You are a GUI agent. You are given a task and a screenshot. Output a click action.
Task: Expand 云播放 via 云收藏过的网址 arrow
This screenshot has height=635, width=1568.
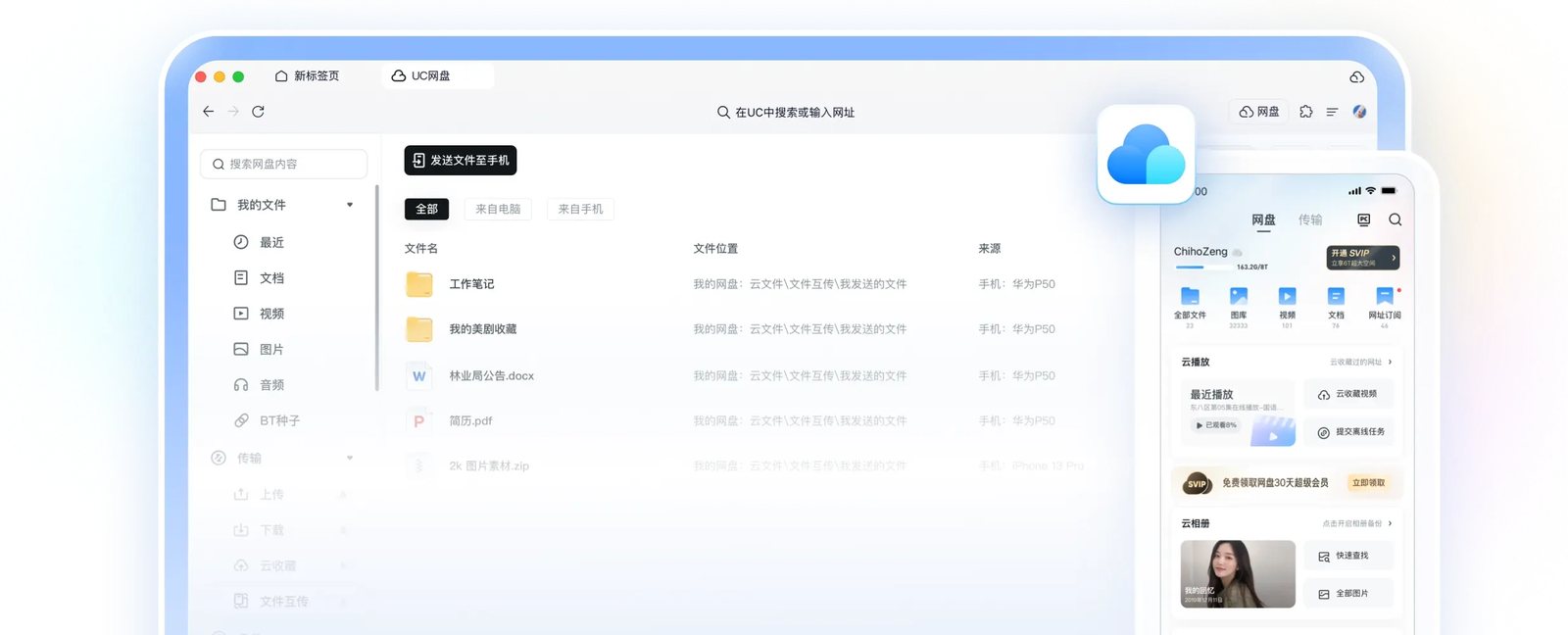1390,362
